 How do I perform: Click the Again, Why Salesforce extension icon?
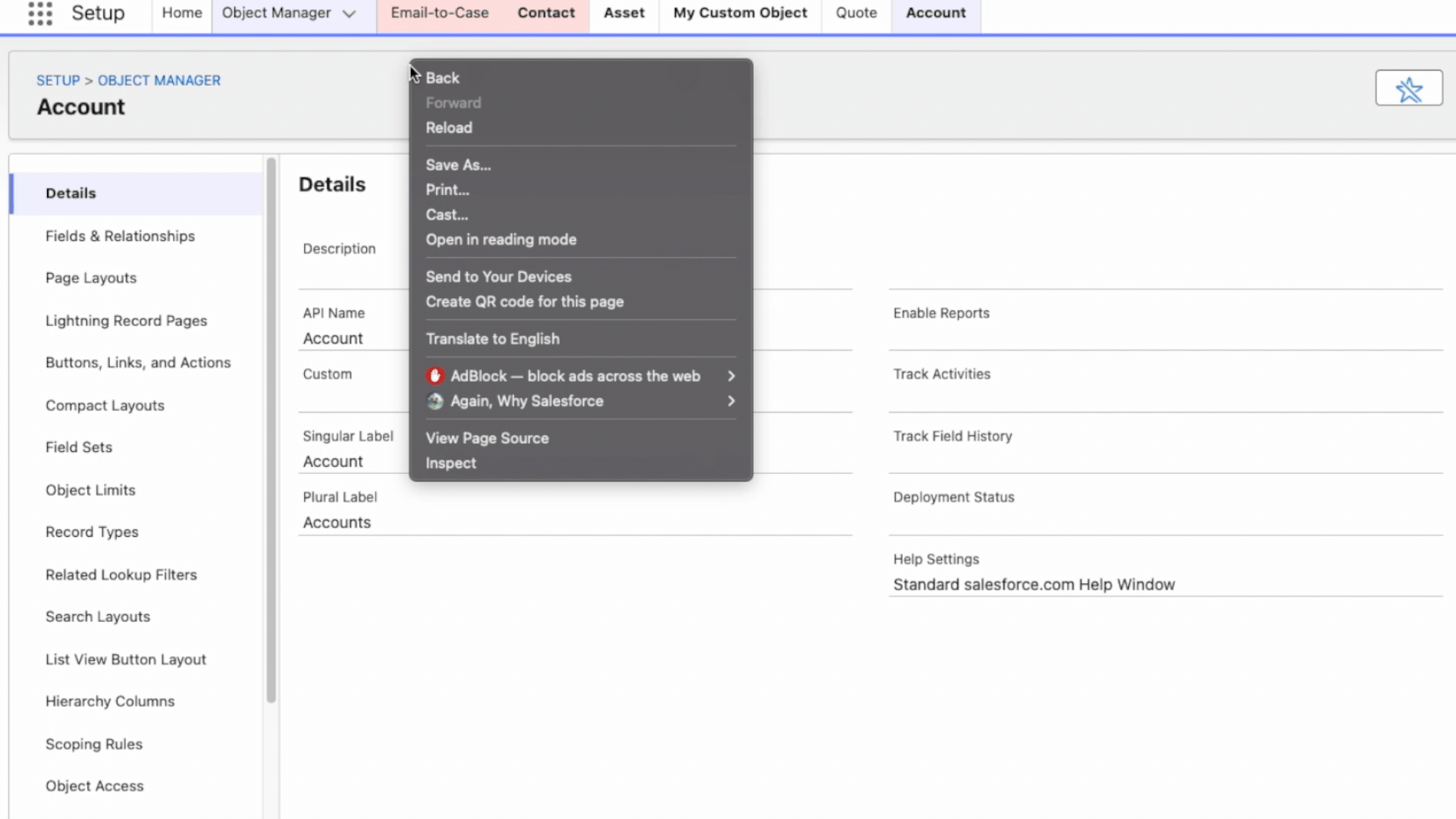tap(435, 401)
